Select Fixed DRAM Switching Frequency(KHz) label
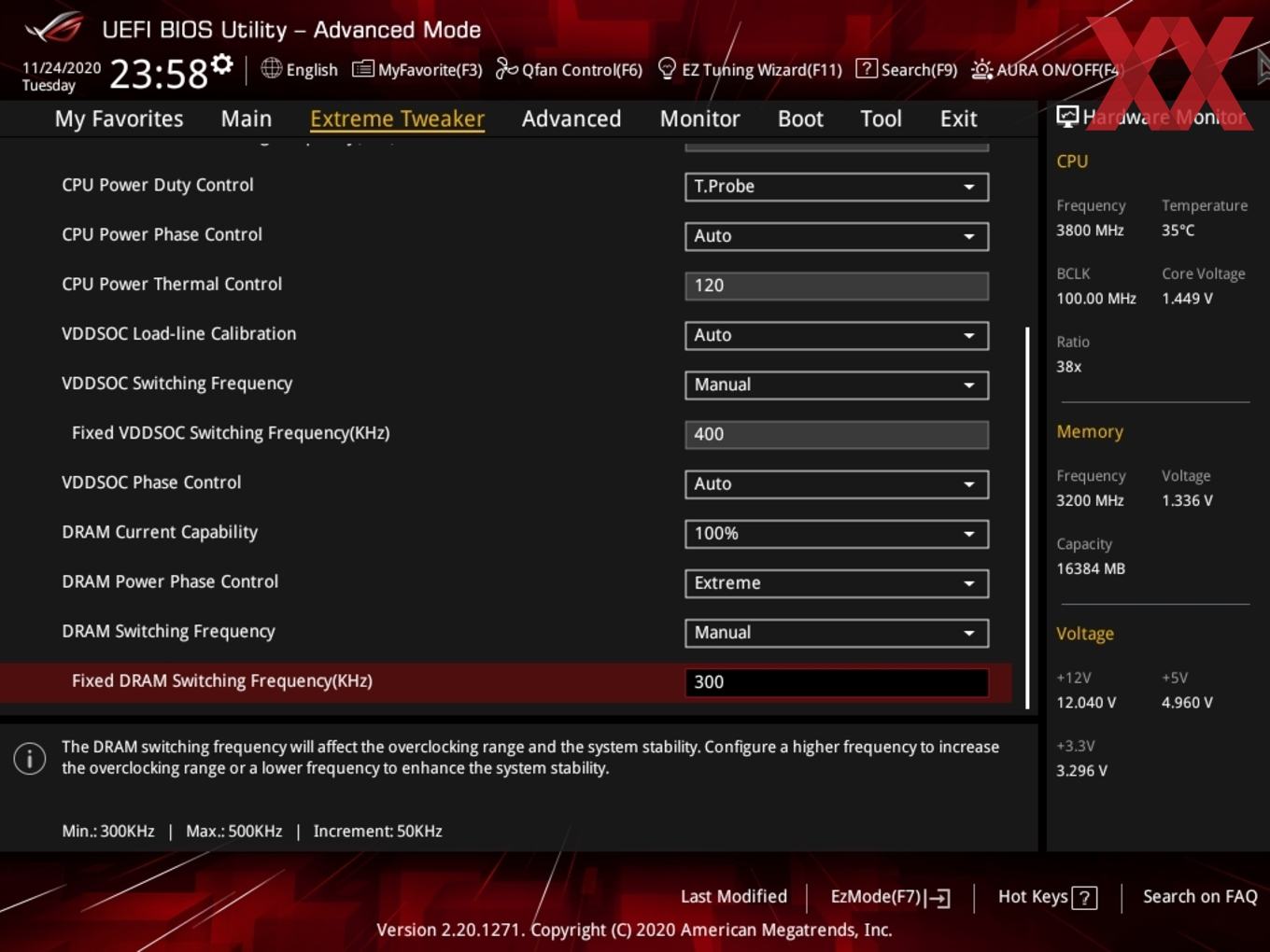This screenshot has width=1270, height=952. tap(222, 680)
